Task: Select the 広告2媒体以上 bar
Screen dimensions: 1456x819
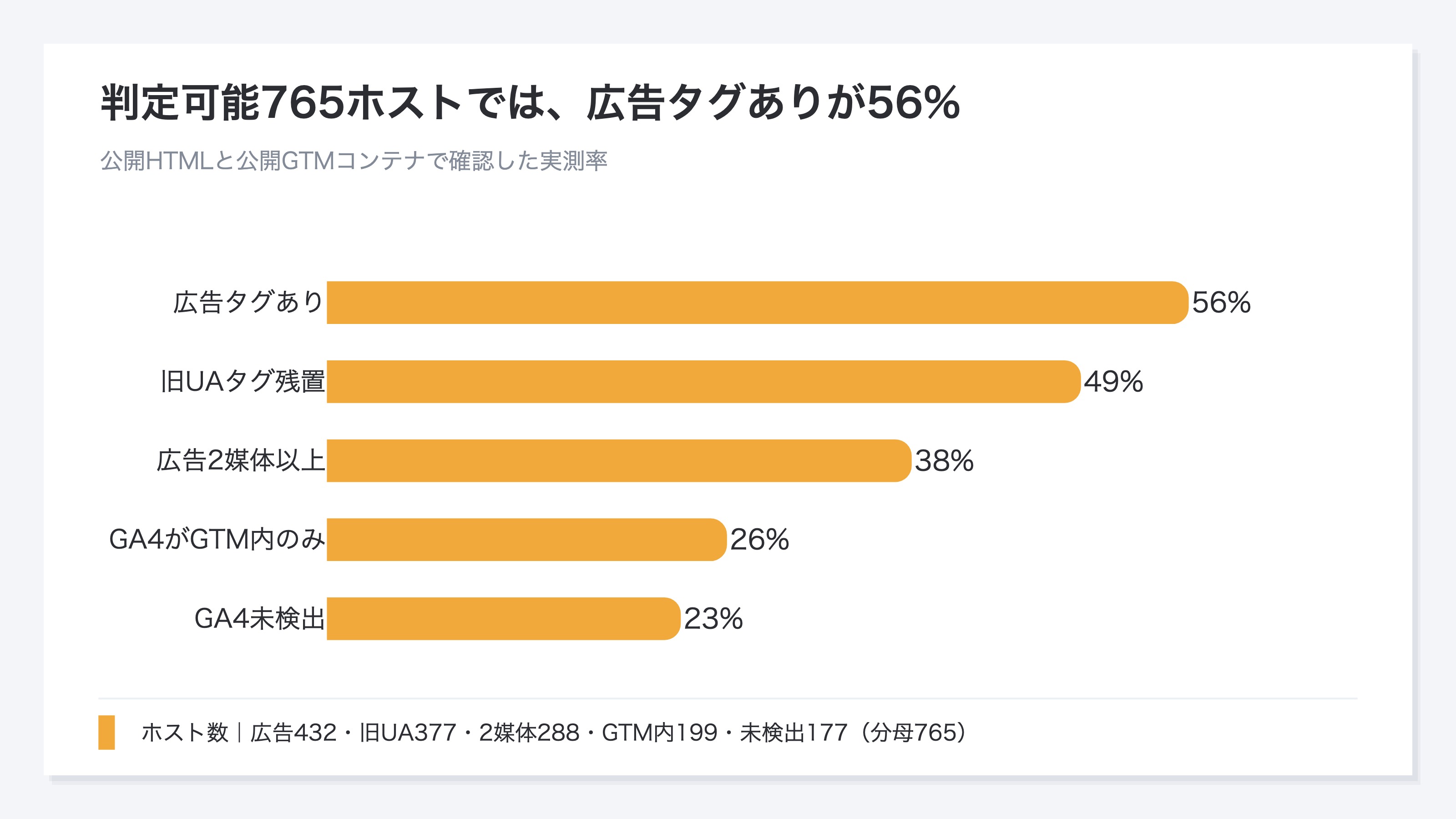Action: 619,460
